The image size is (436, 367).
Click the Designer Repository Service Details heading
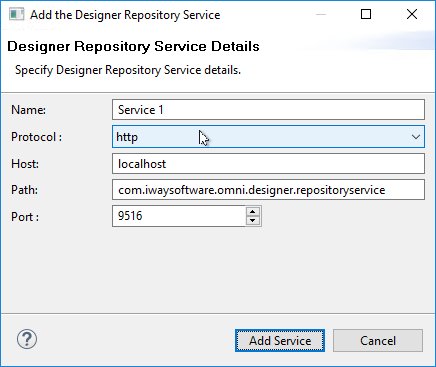click(133, 46)
